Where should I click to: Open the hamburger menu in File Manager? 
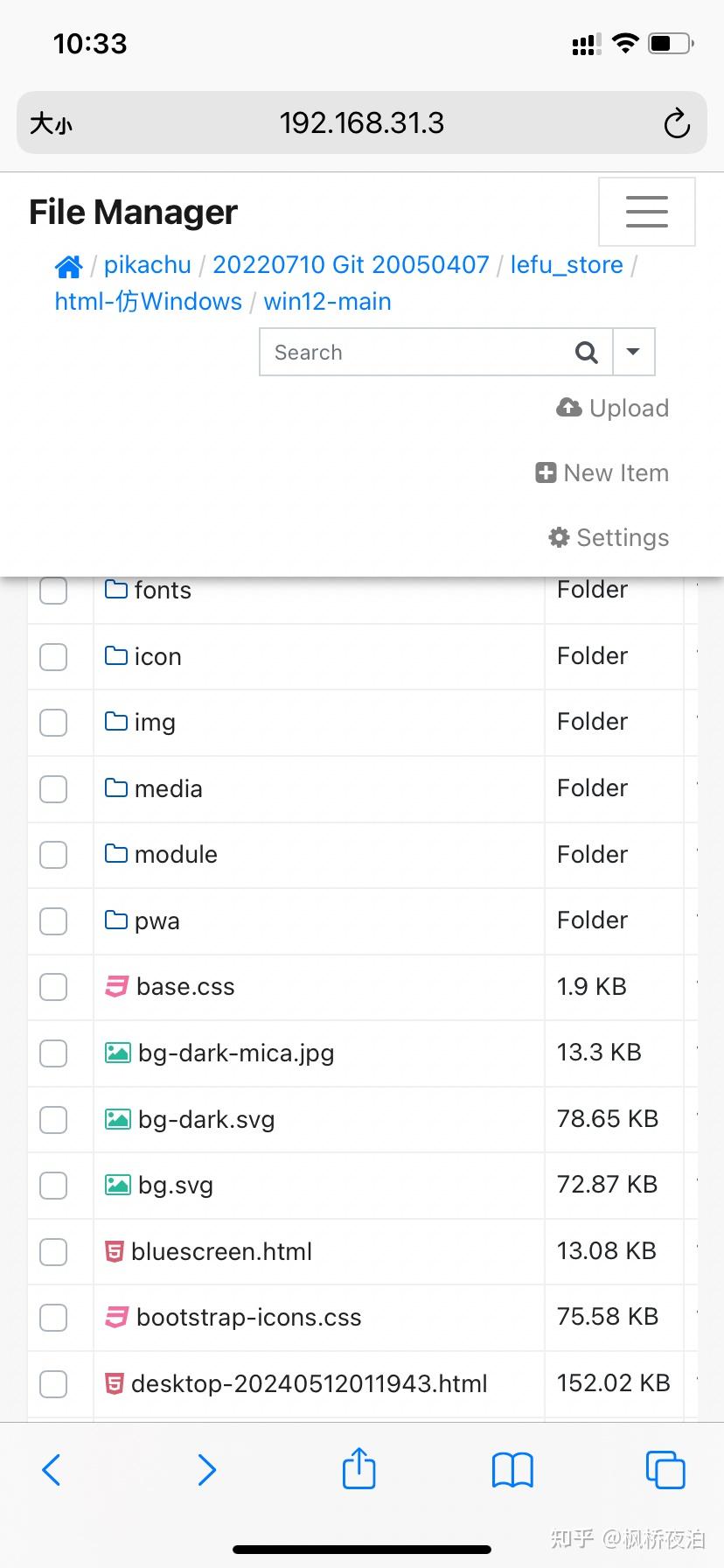pos(646,211)
